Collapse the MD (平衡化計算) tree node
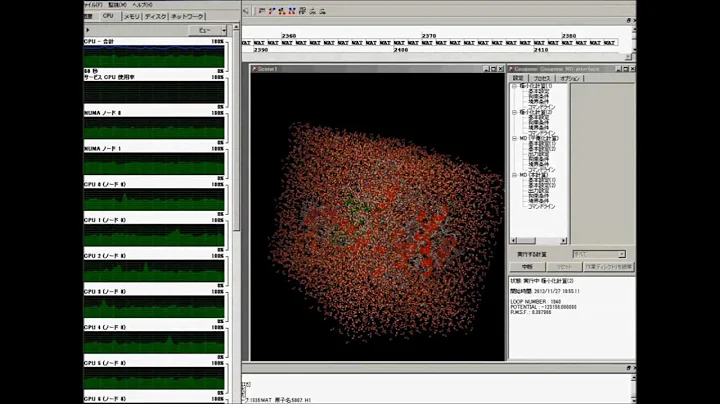The width and height of the screenshot is (720, 404). tap(514, 138)
